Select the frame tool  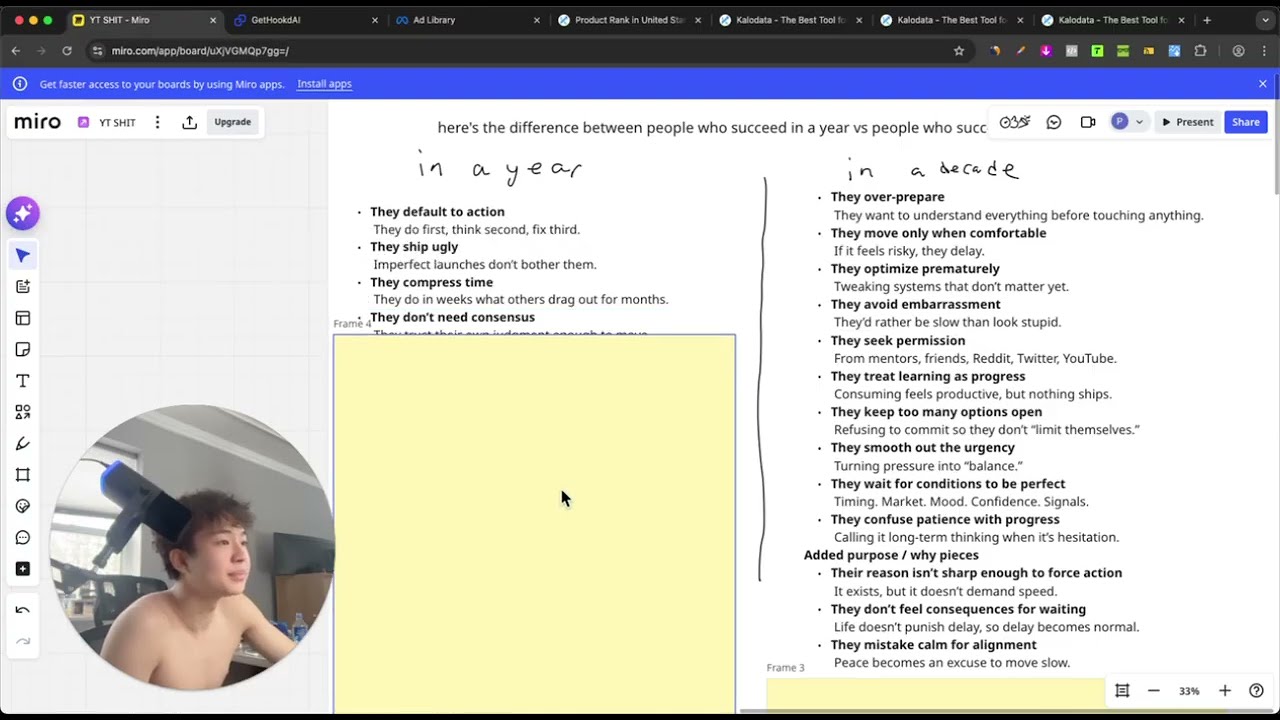(22, 475)
